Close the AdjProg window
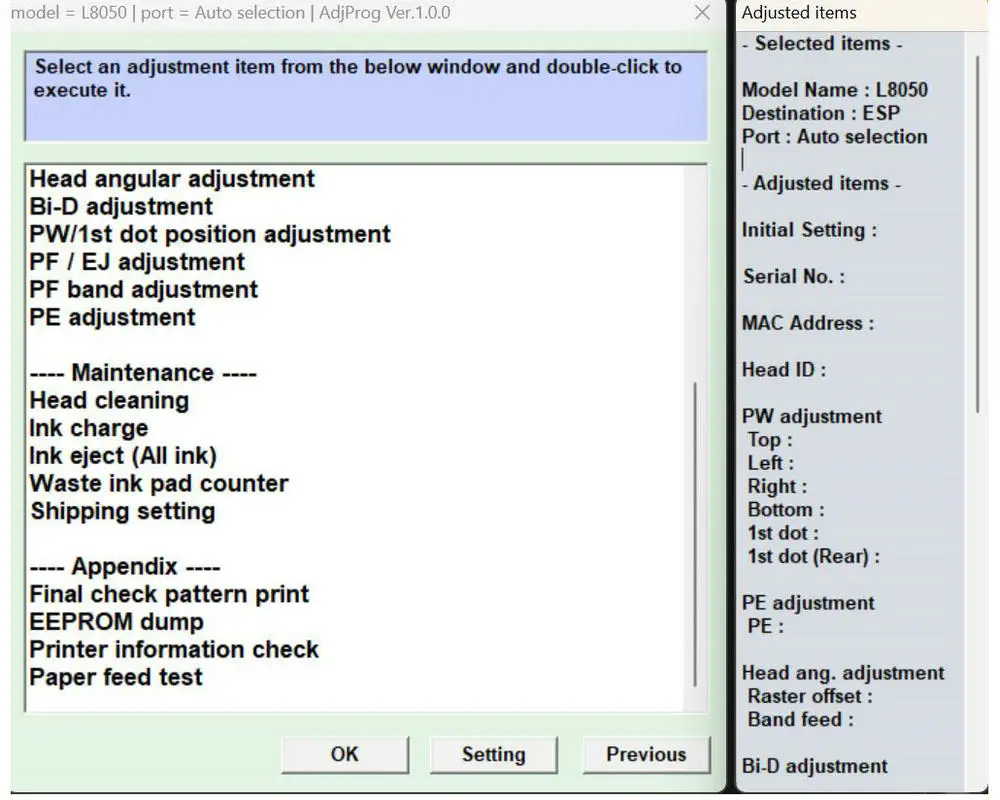The image size is (1000, 800). click(702, 12)
